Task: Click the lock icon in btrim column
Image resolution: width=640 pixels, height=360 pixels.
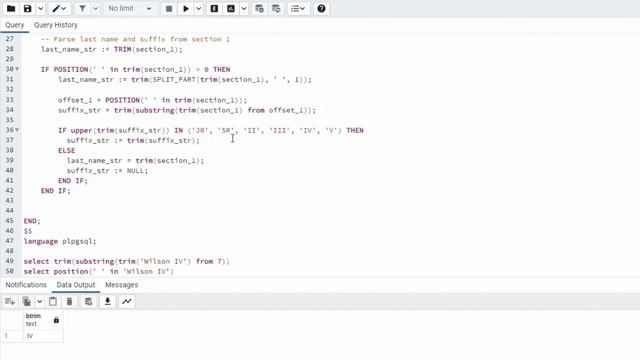Action: click(56, 320)
